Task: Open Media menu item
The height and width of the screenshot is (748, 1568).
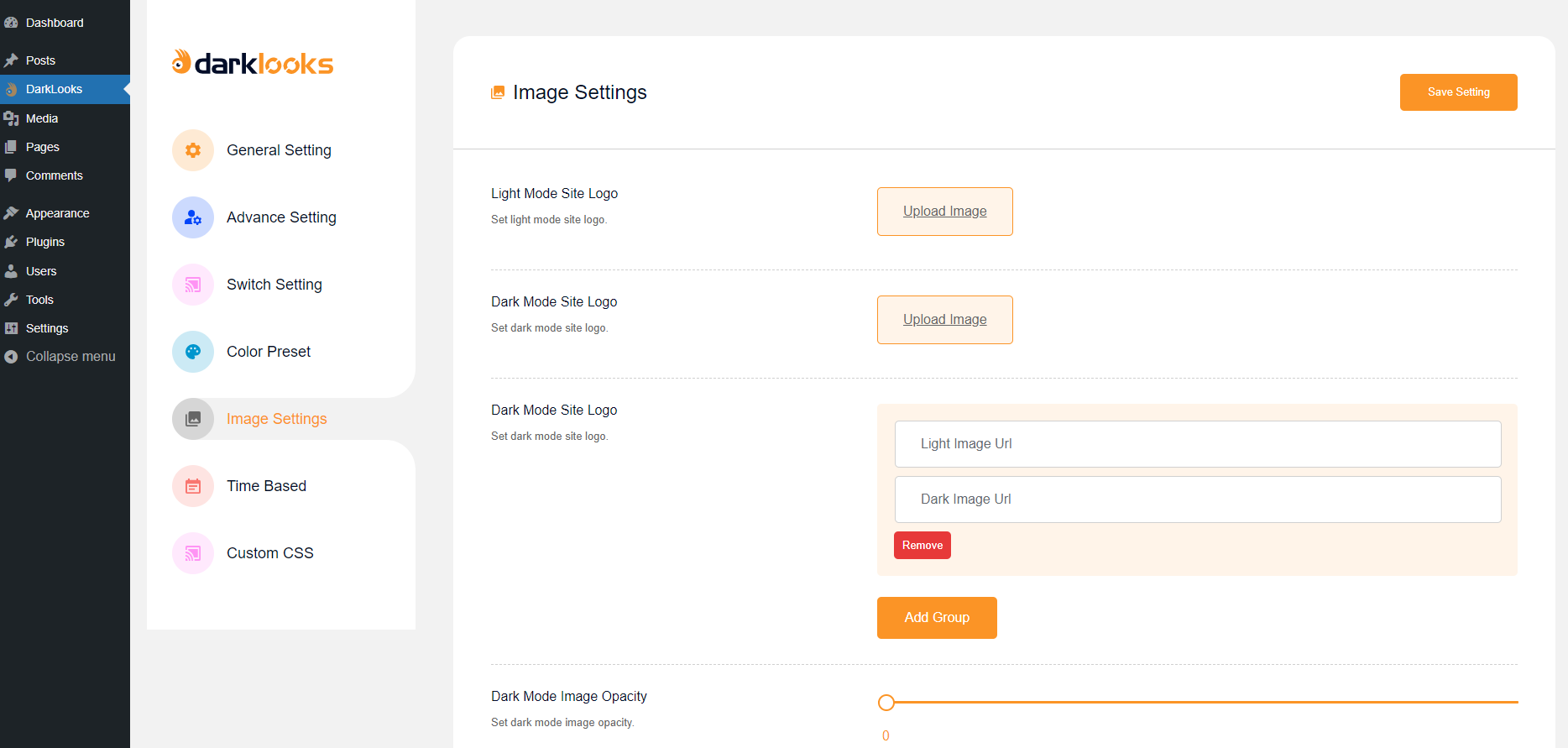Action: pos(42,118)
